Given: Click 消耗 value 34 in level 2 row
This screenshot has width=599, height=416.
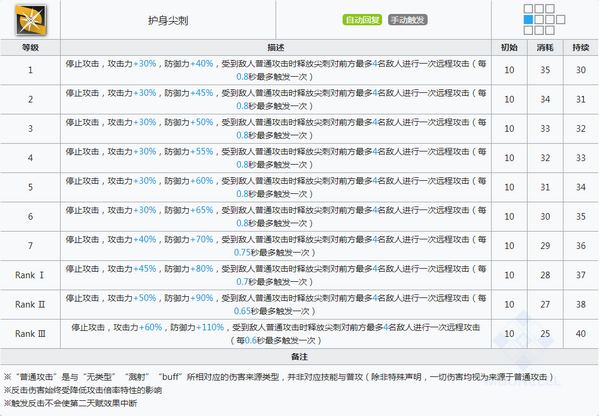Looking at the screenshot, I should (545, 99).
